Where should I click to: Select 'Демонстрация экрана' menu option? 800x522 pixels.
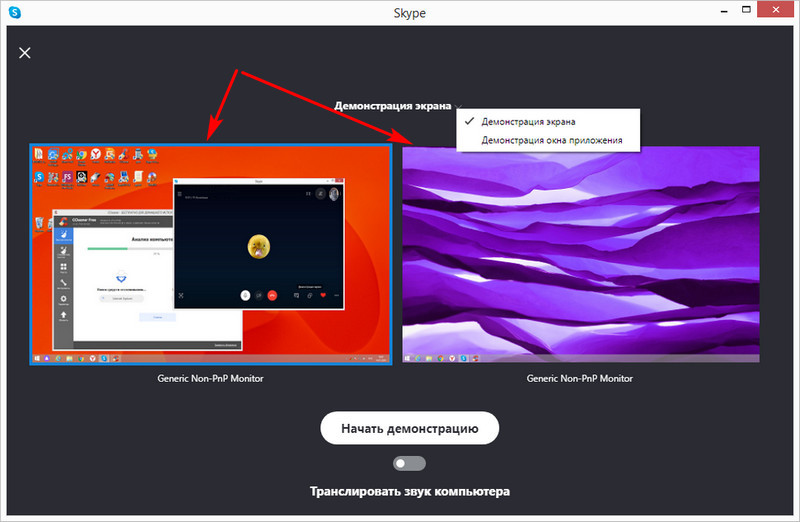tap(548, 121)
